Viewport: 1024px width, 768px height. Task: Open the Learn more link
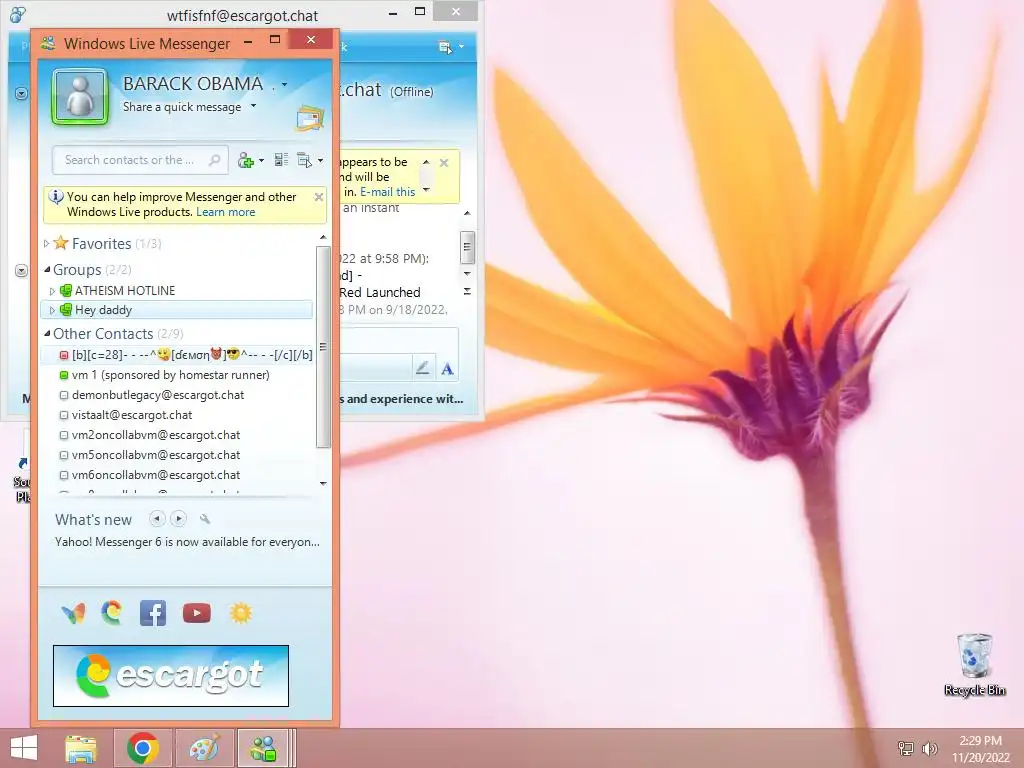point(225,212)
